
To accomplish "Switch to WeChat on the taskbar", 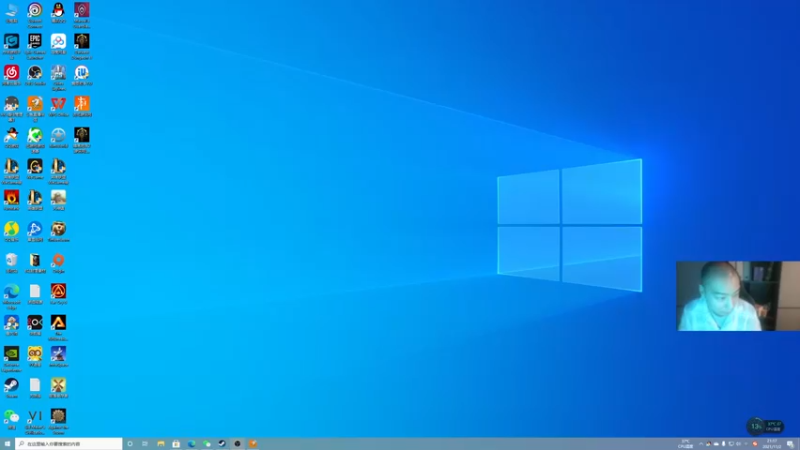I will [207, 444].
